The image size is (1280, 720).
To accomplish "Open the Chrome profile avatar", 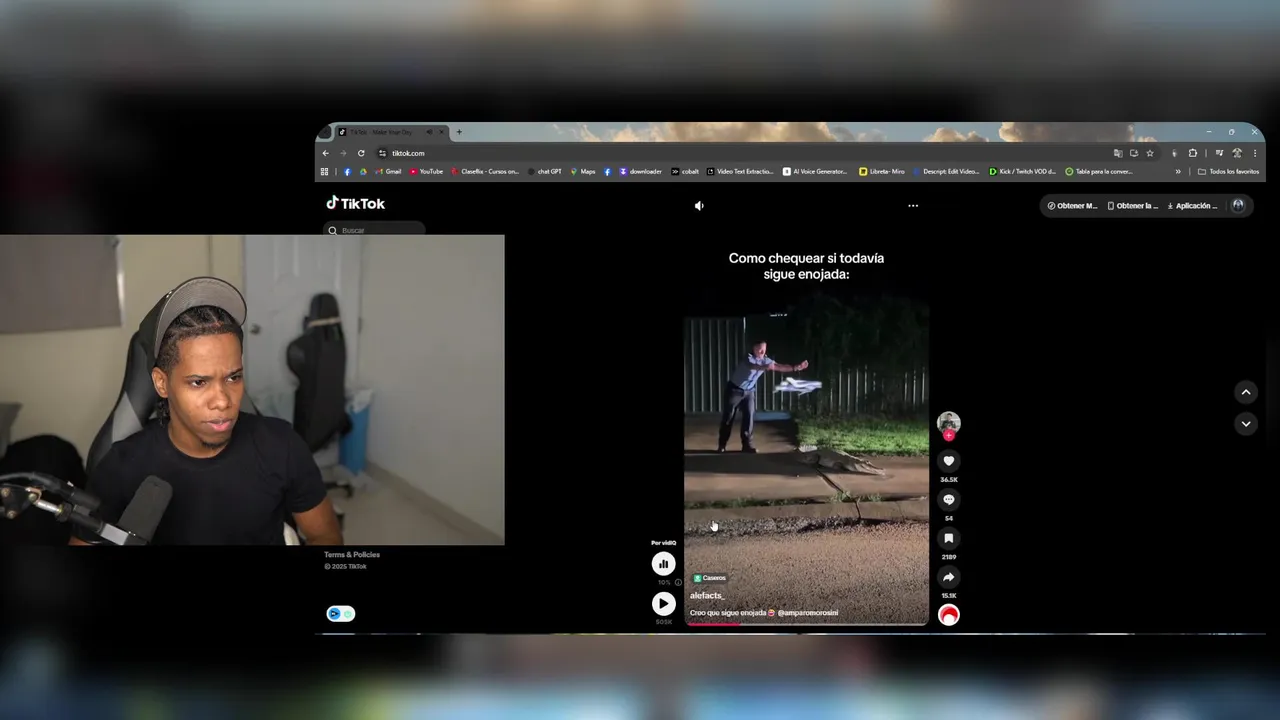I will (1237, 153).
